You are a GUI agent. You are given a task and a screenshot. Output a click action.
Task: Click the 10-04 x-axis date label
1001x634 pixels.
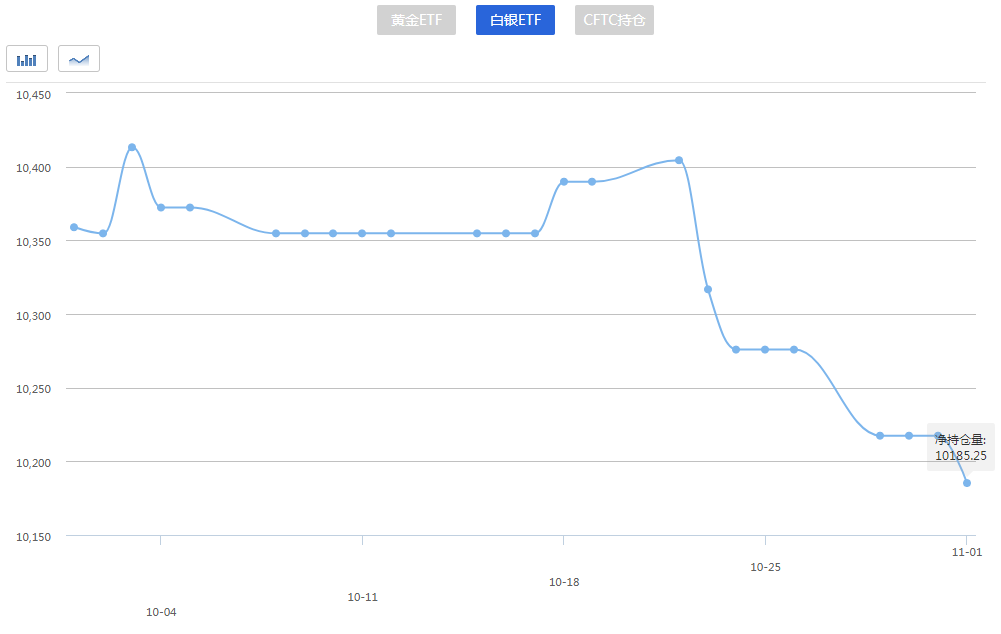tap(161, 612)
